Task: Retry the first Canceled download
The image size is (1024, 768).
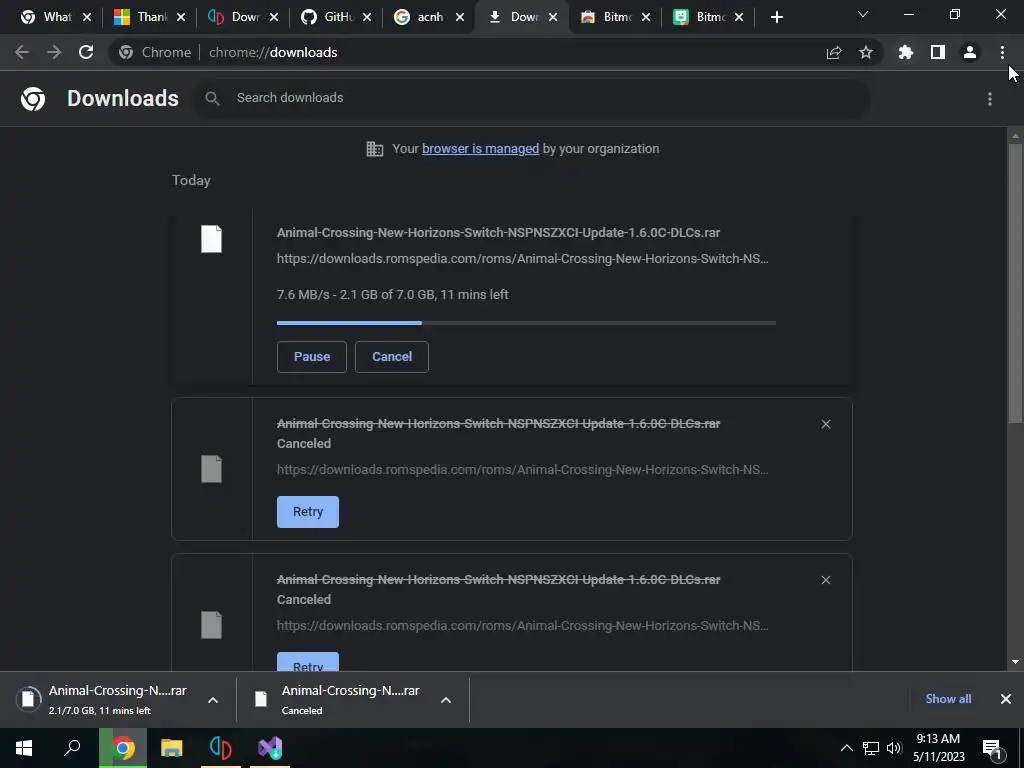Action: click(308, 512)
